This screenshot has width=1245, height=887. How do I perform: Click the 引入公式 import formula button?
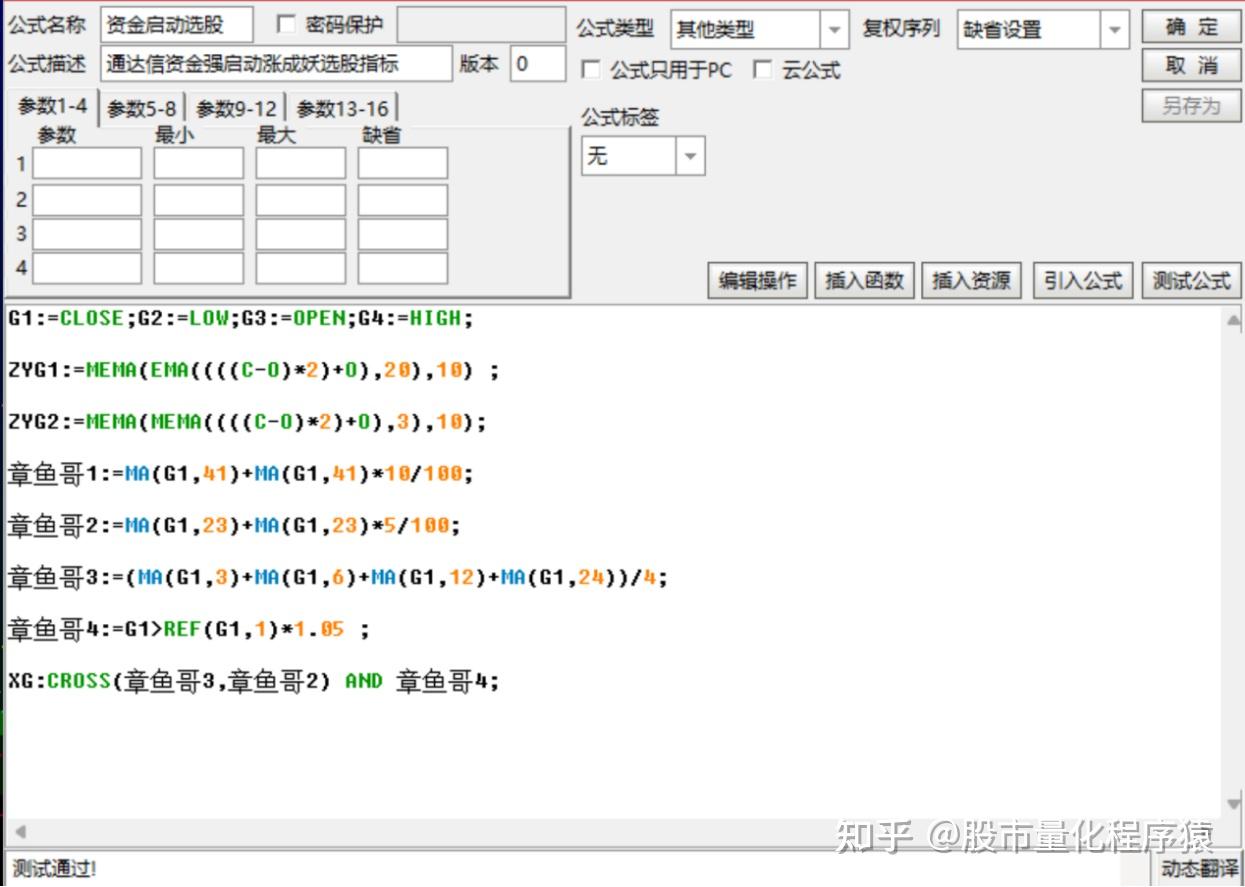(1083, 281)
